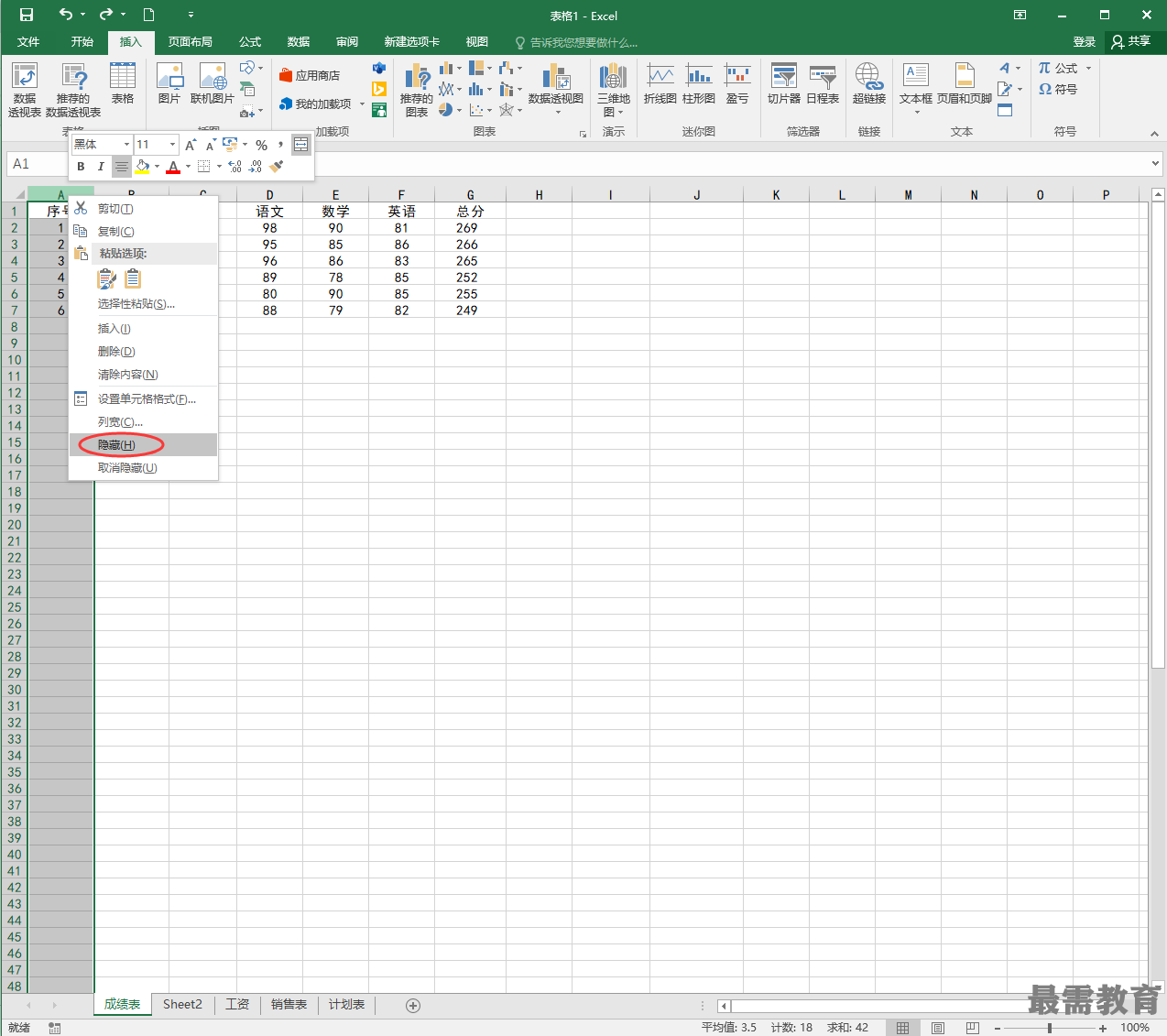Click the 切片器 (Slicer) icon
Viewport: 1167px width, 1036px height.
[x=784, y=83]
